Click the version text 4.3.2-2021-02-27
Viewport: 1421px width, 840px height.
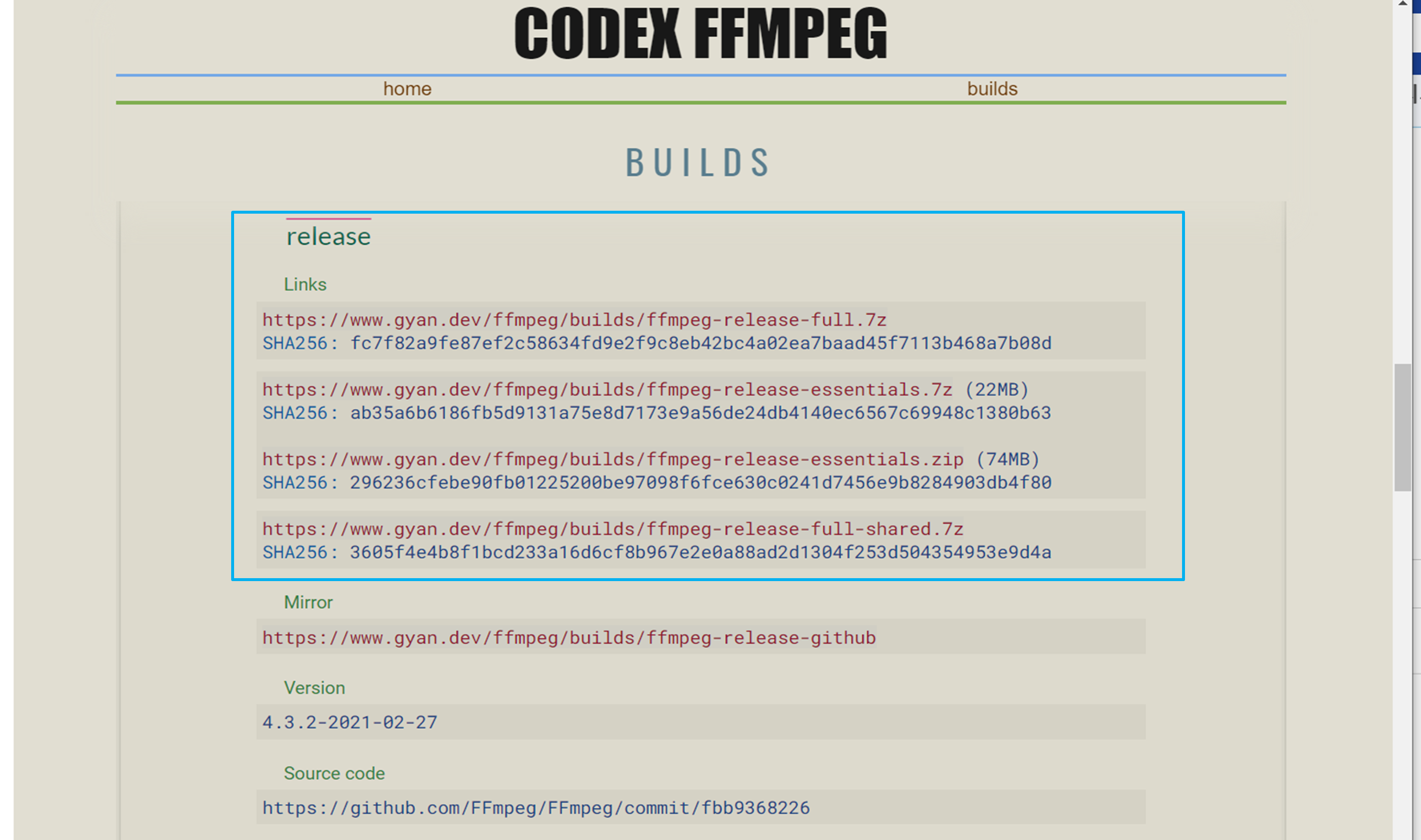pos(350,722)
